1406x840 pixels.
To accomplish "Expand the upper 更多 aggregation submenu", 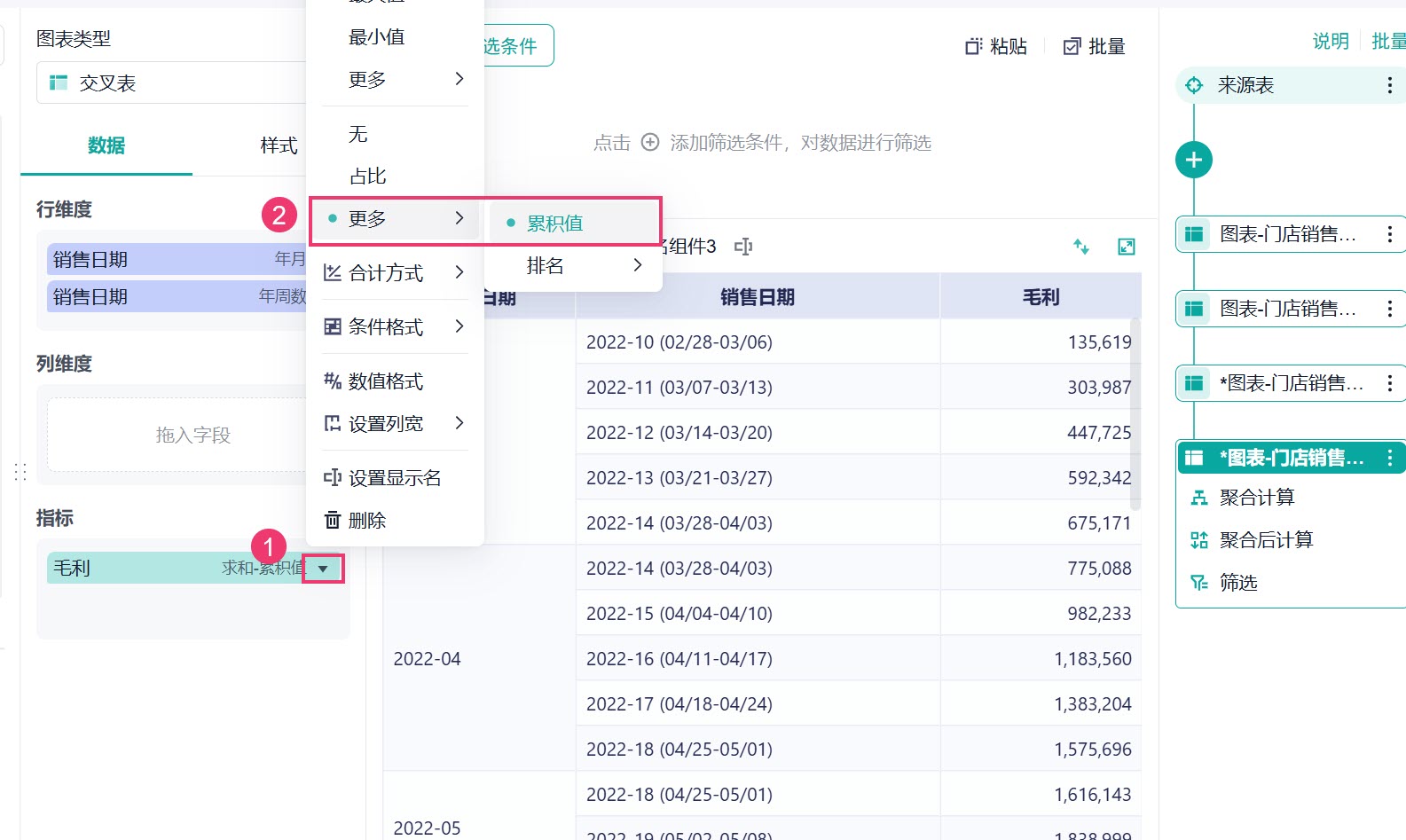I will click(x=395, y=80).
